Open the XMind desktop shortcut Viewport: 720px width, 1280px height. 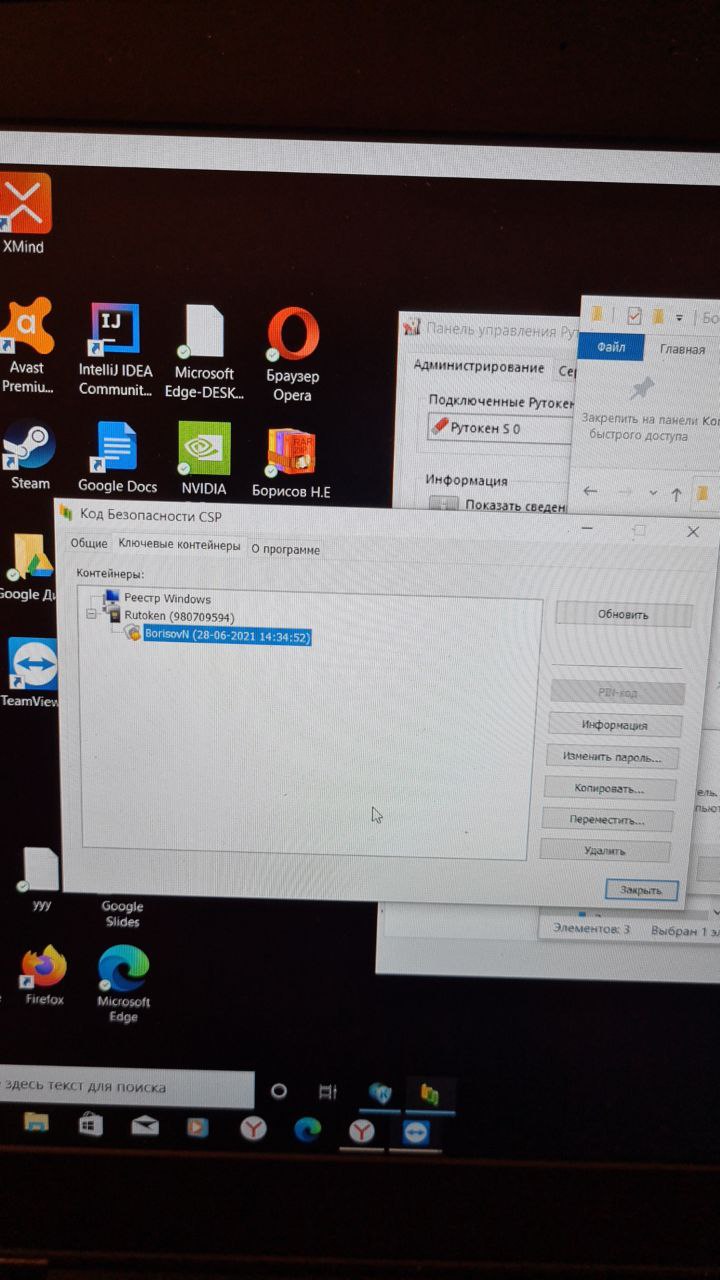pos(24,211)
